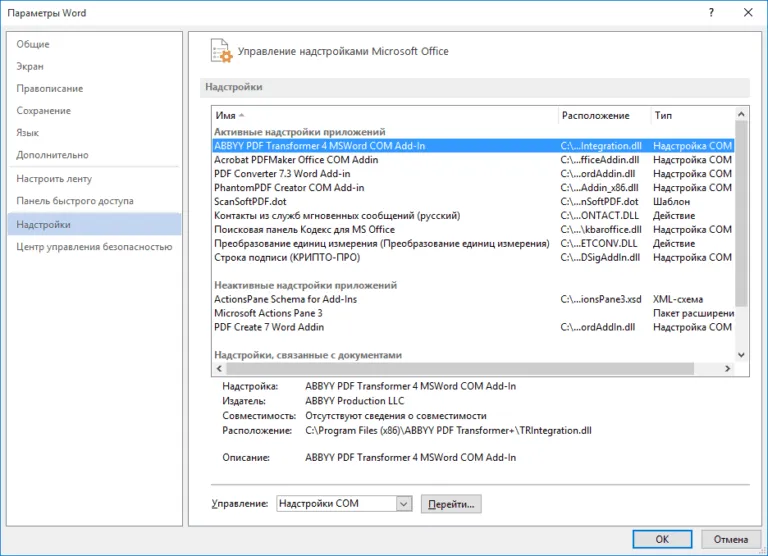
Task: Open the Экран settings category
Action: (x=94, y=66)
